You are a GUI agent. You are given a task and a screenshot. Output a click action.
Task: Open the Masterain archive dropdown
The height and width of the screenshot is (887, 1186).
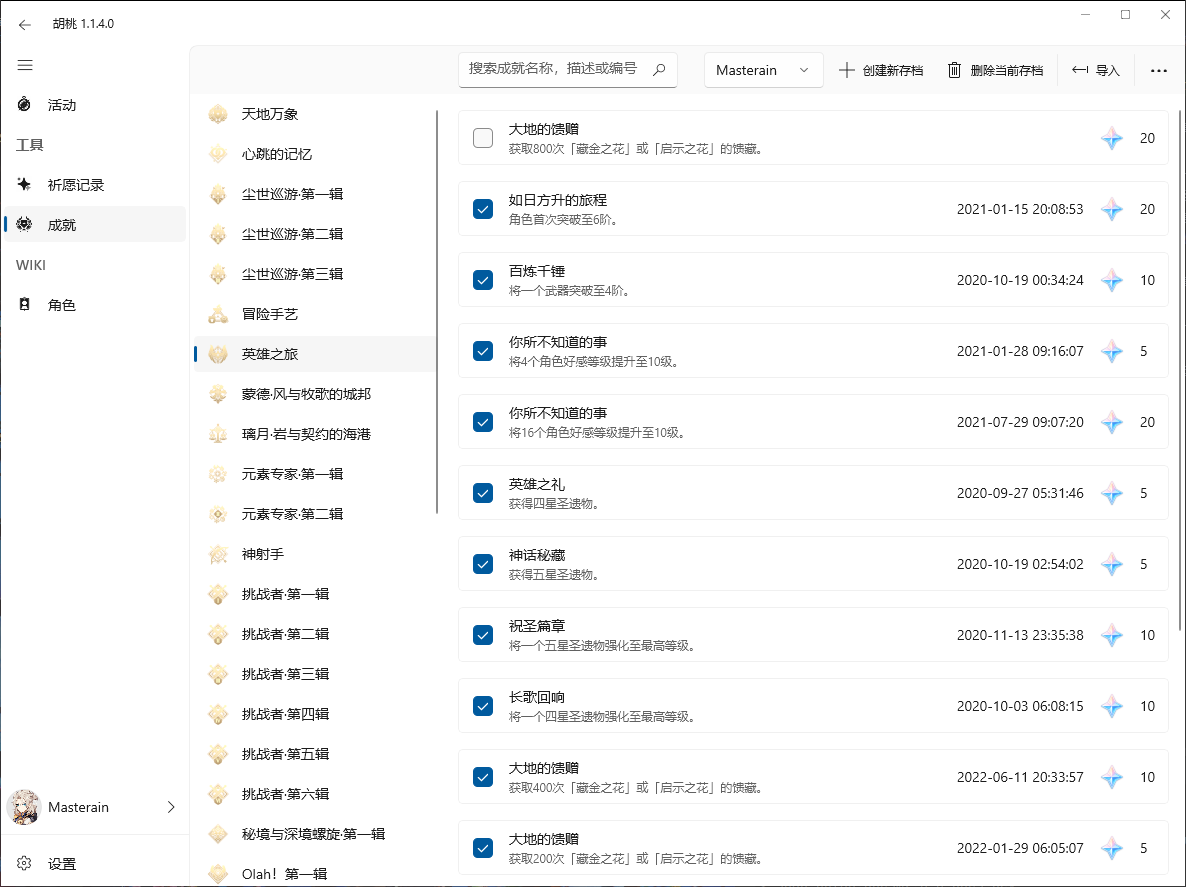[763, 70]
